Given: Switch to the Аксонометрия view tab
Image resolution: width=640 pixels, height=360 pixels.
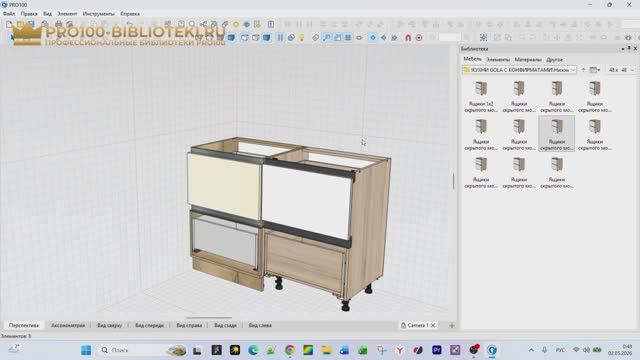Looking at the screenshot, I should [x=68, y=325].
